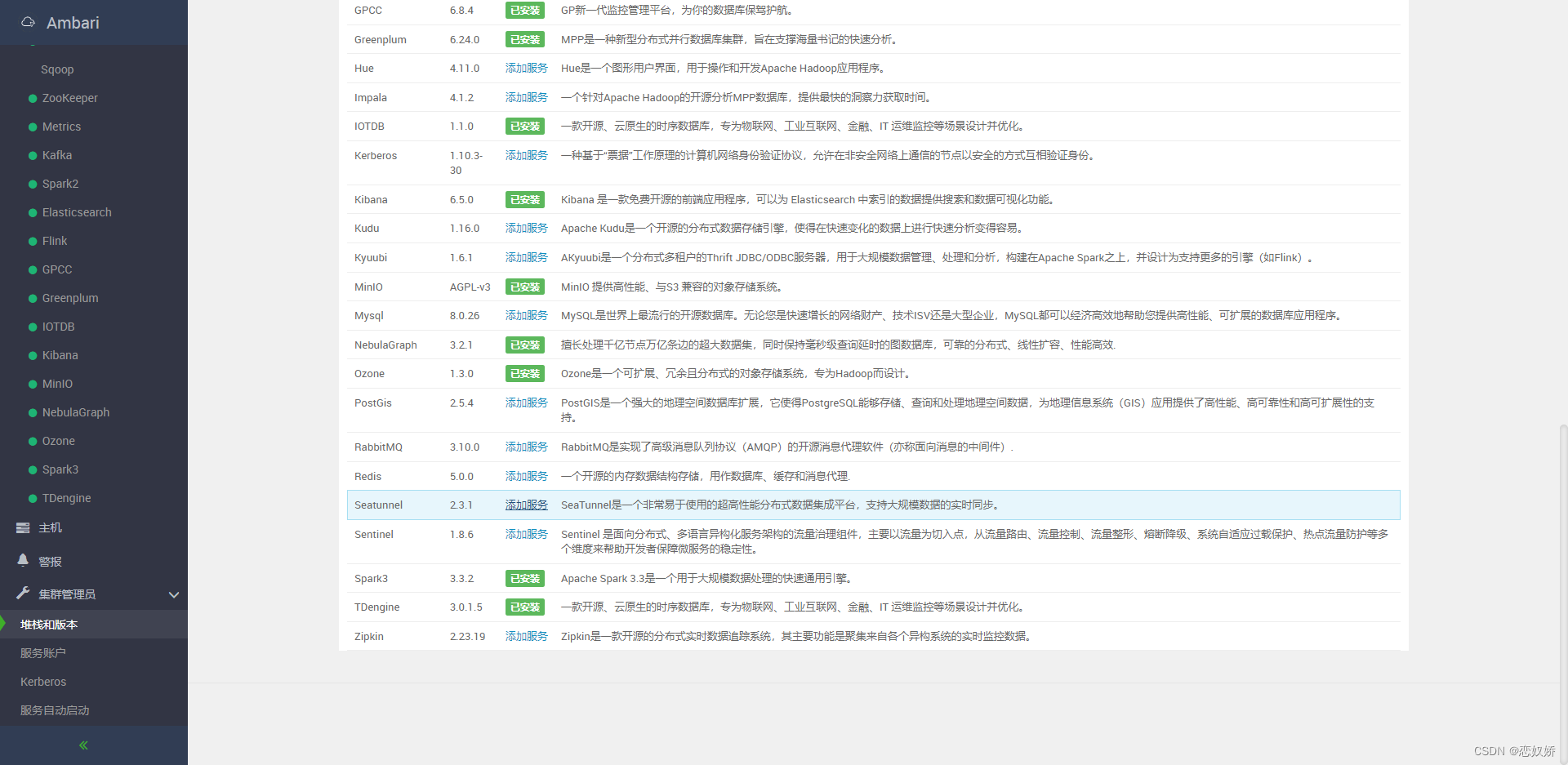The image size is (1568, 765).
Task: Open Kafka service in sidebar
Action: pos(57,155)
